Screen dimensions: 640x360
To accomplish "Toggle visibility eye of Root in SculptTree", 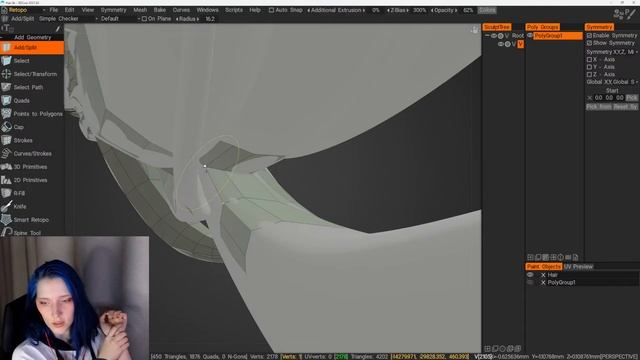I will 494,36.
